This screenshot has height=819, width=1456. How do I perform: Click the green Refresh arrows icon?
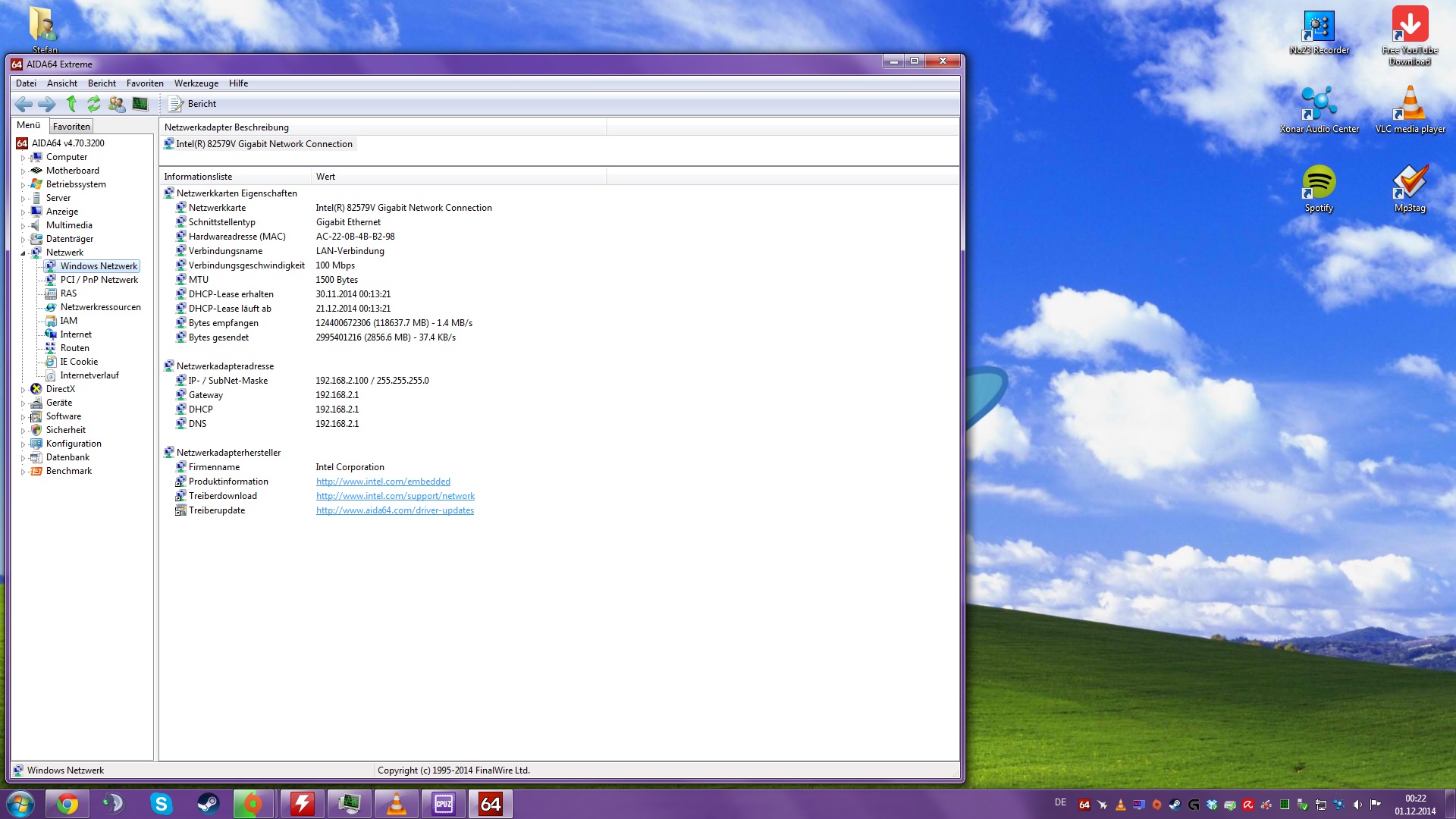point(94,104)
